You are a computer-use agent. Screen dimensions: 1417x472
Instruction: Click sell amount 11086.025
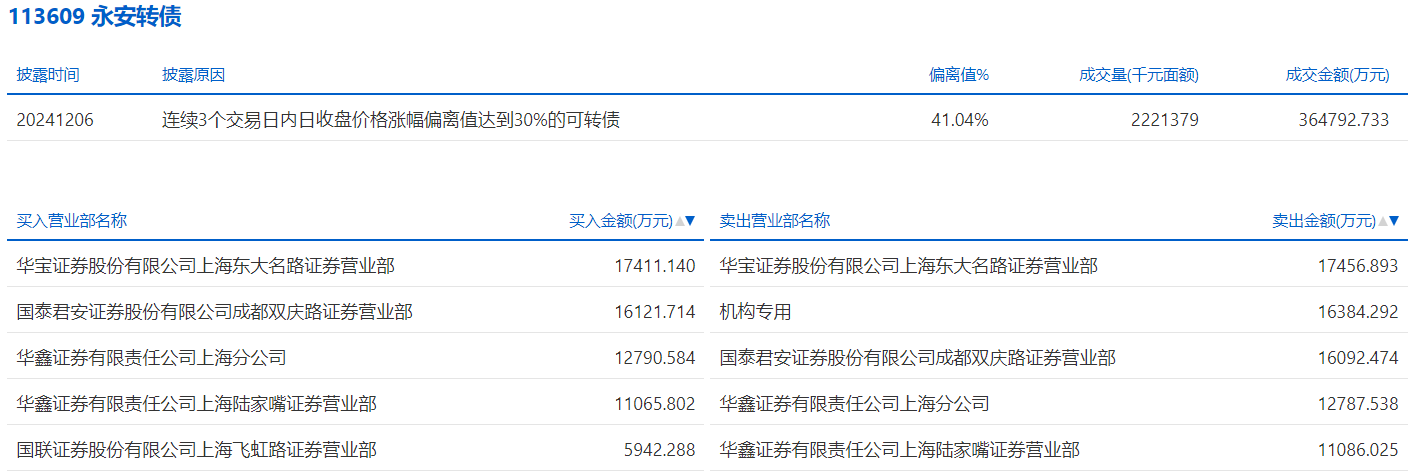[x=1358, y=450]
